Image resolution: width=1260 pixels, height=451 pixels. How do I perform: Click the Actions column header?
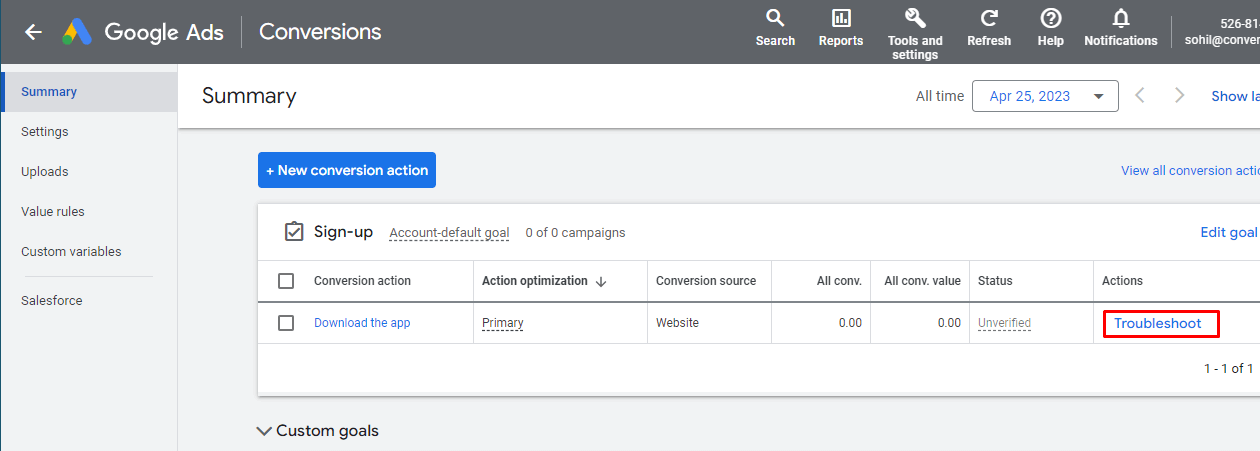[x=1122, y=281]
